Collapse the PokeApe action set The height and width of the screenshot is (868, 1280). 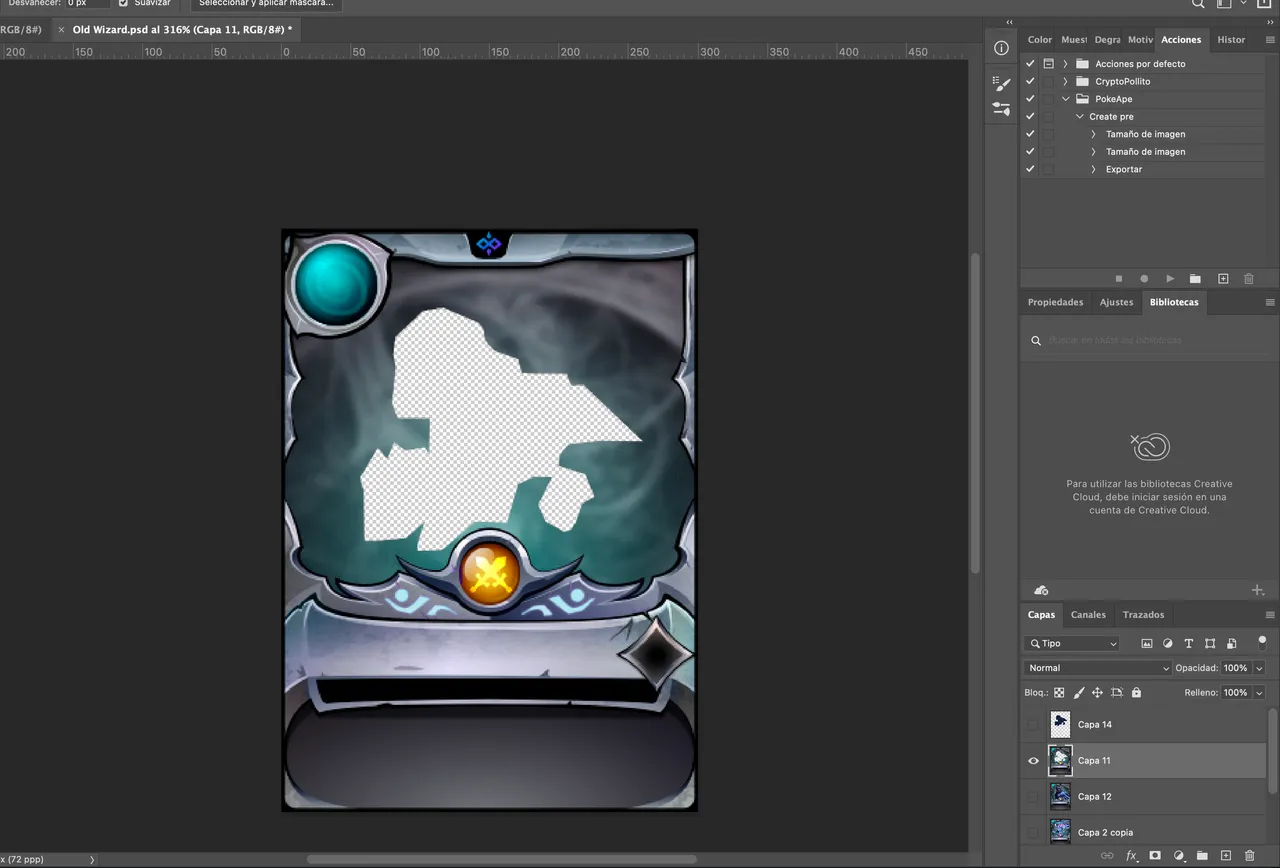coord(1066,99)
